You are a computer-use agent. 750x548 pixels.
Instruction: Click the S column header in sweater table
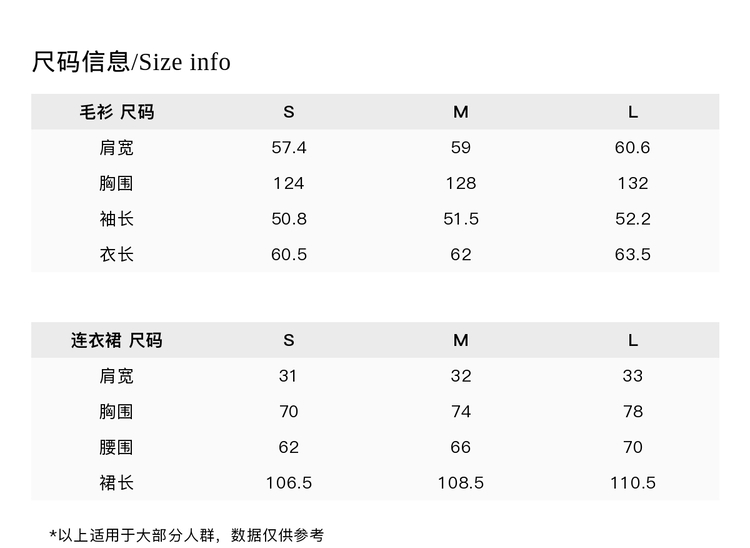288,112
